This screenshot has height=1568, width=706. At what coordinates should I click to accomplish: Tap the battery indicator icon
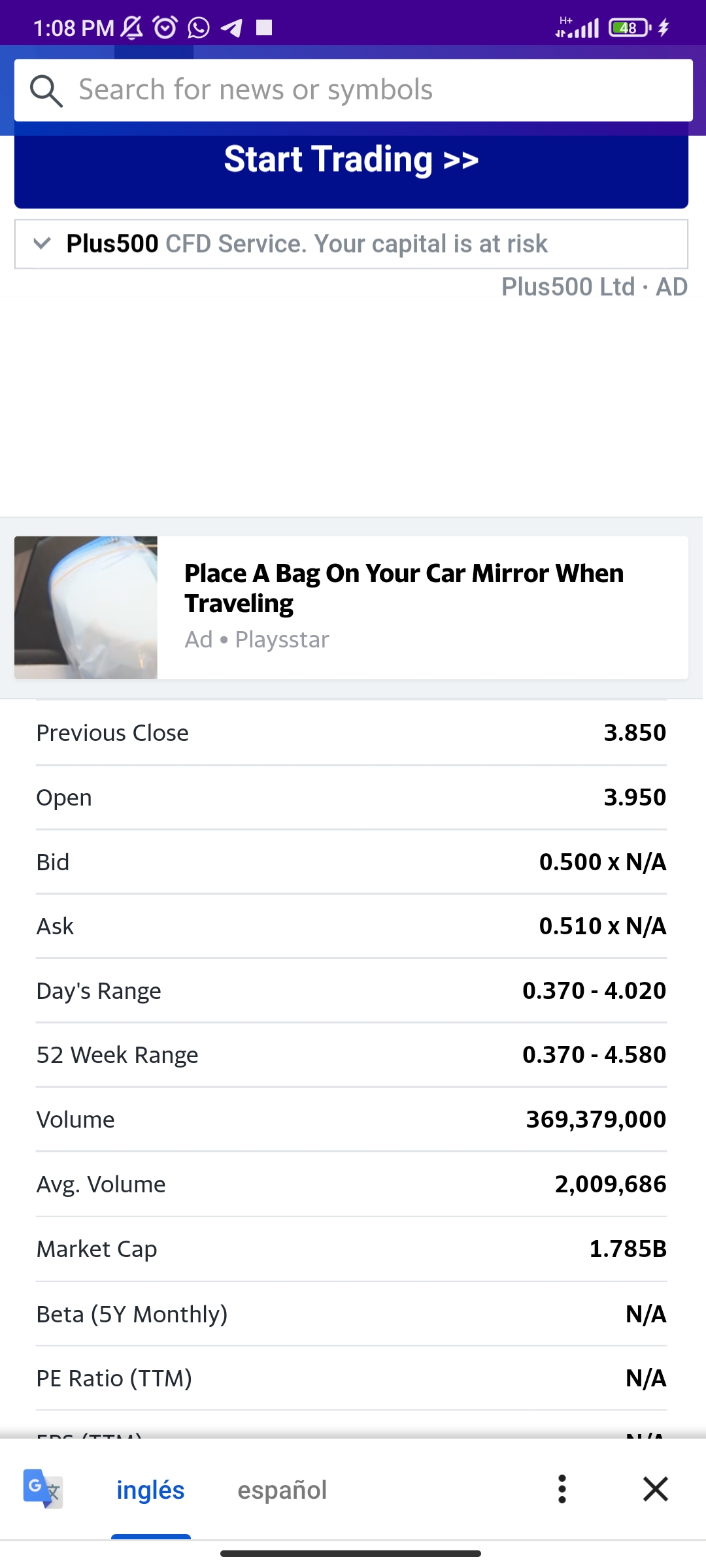click(629, 27)
